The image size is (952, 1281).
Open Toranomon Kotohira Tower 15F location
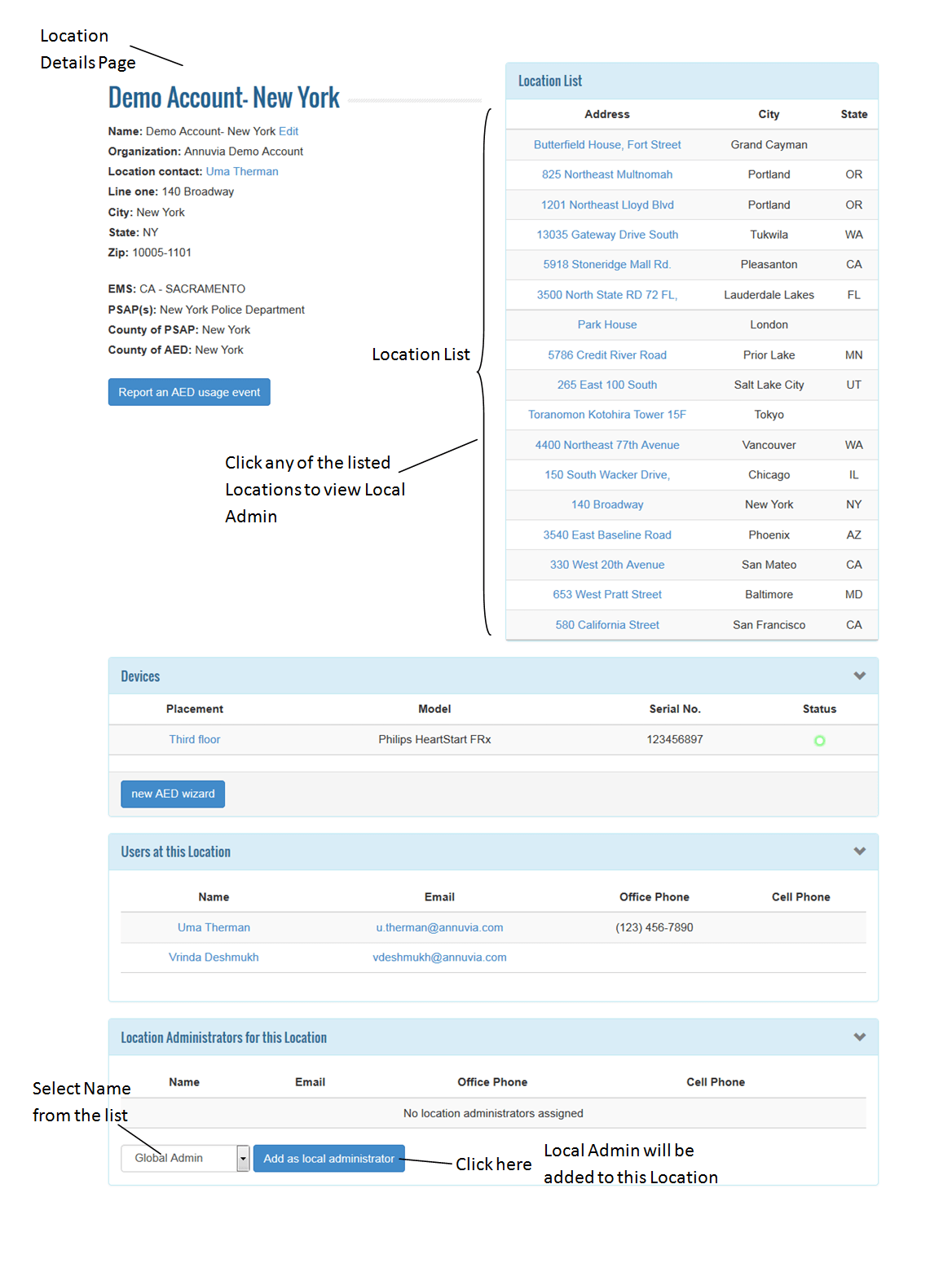(607, 415)
